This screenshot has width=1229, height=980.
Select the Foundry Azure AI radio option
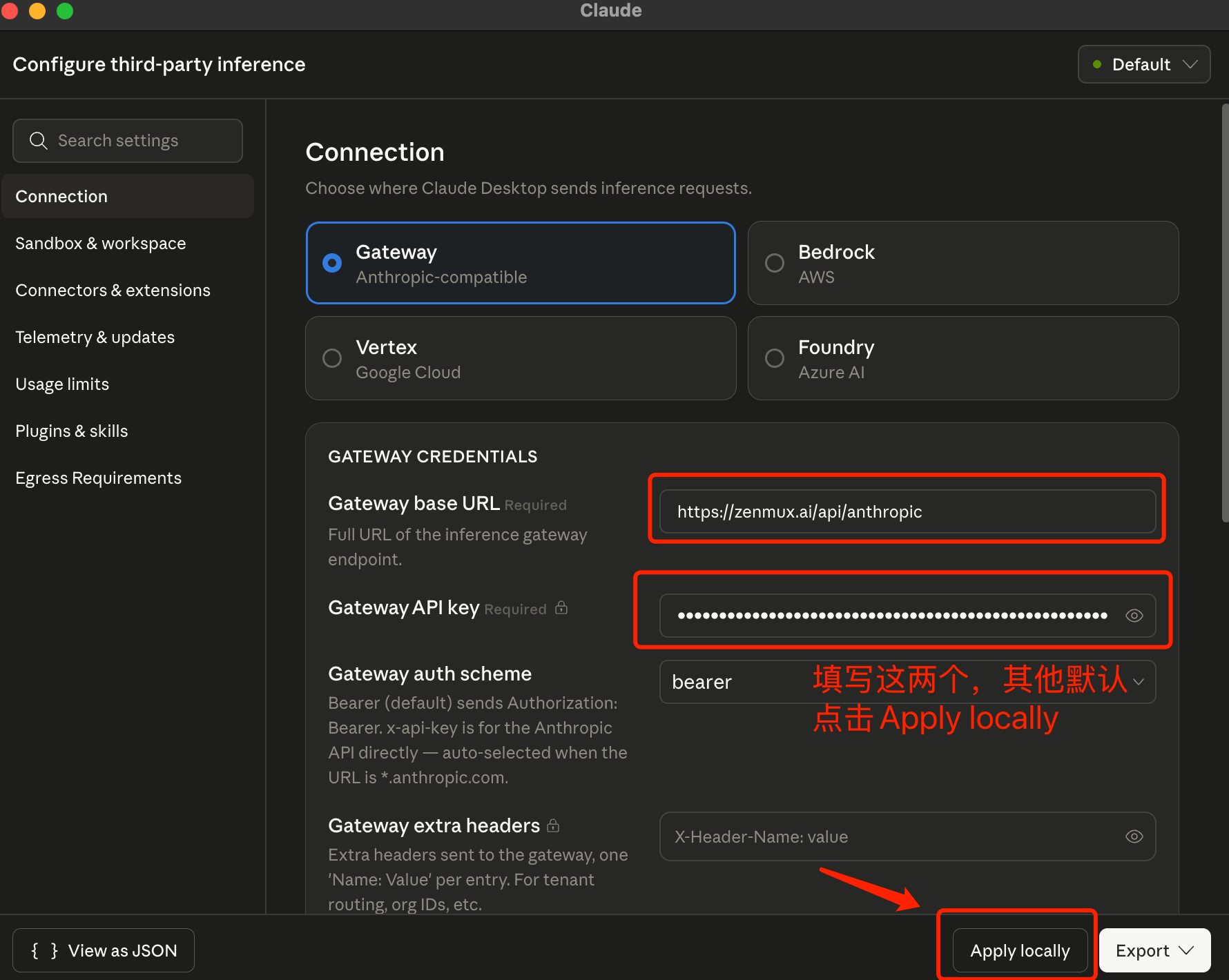click(x=963, y=358)
